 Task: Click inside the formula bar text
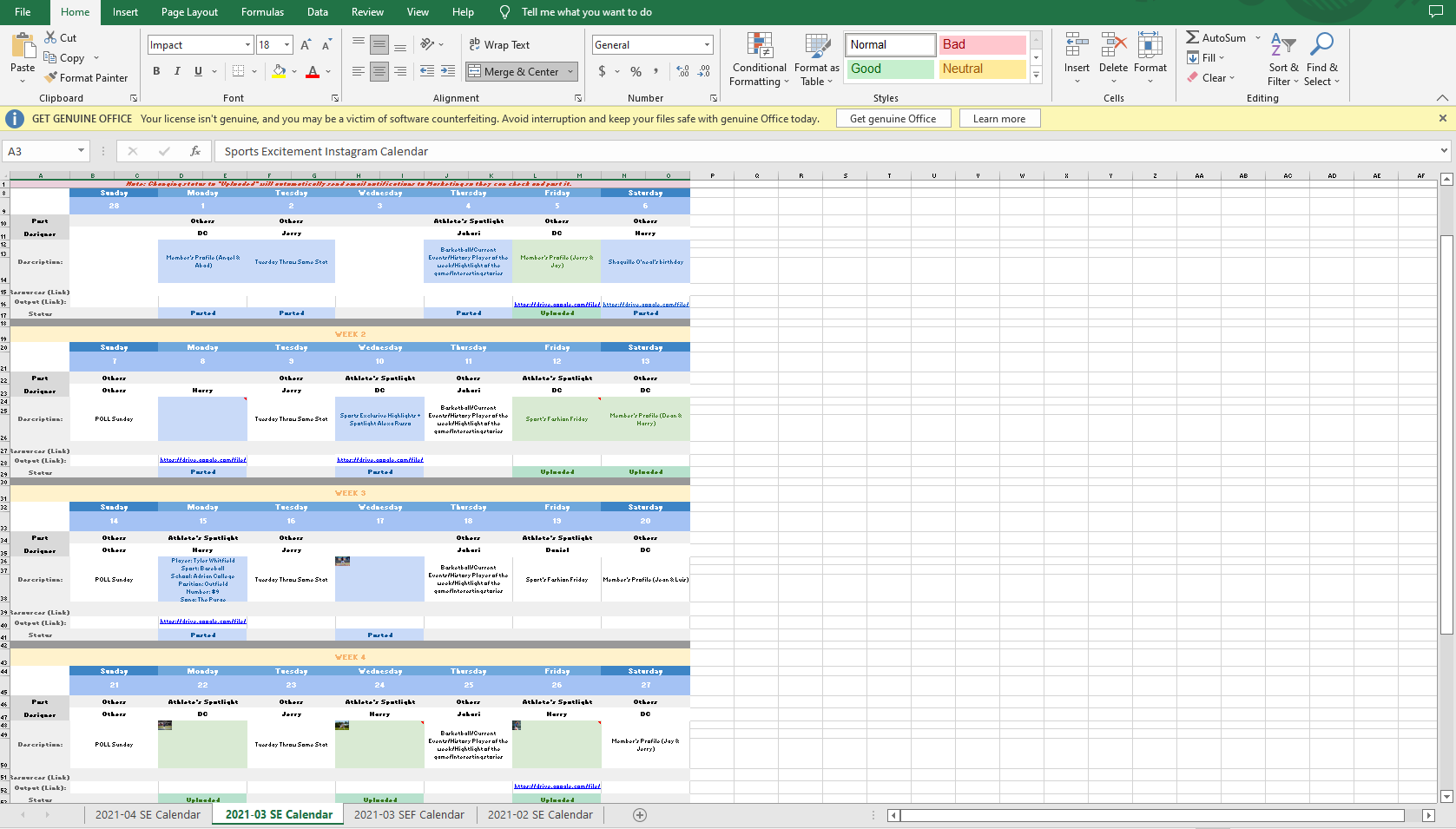326,151
